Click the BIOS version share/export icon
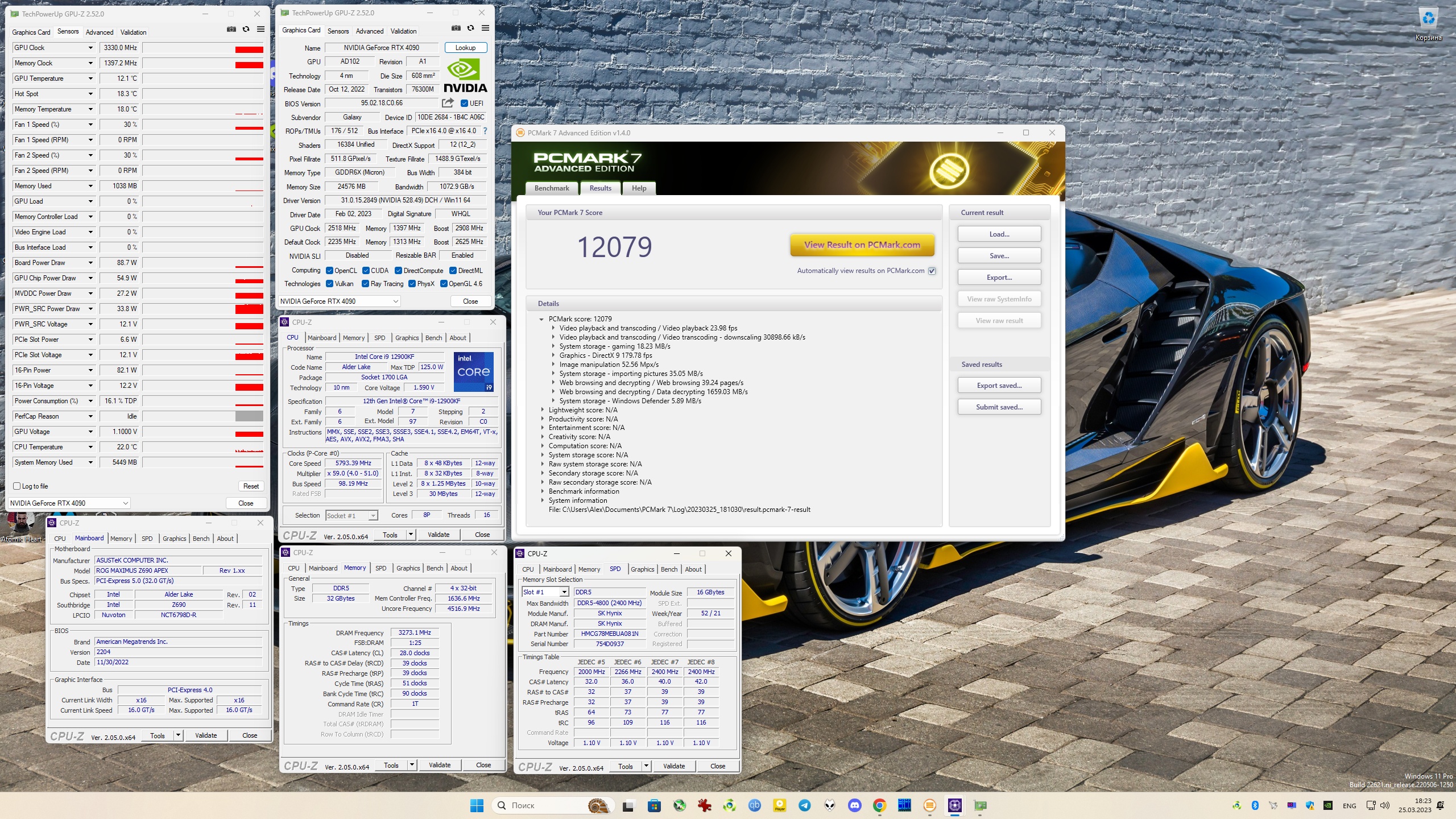Image resolution: width=1456 pixels, height=819 pixels. 448,103
